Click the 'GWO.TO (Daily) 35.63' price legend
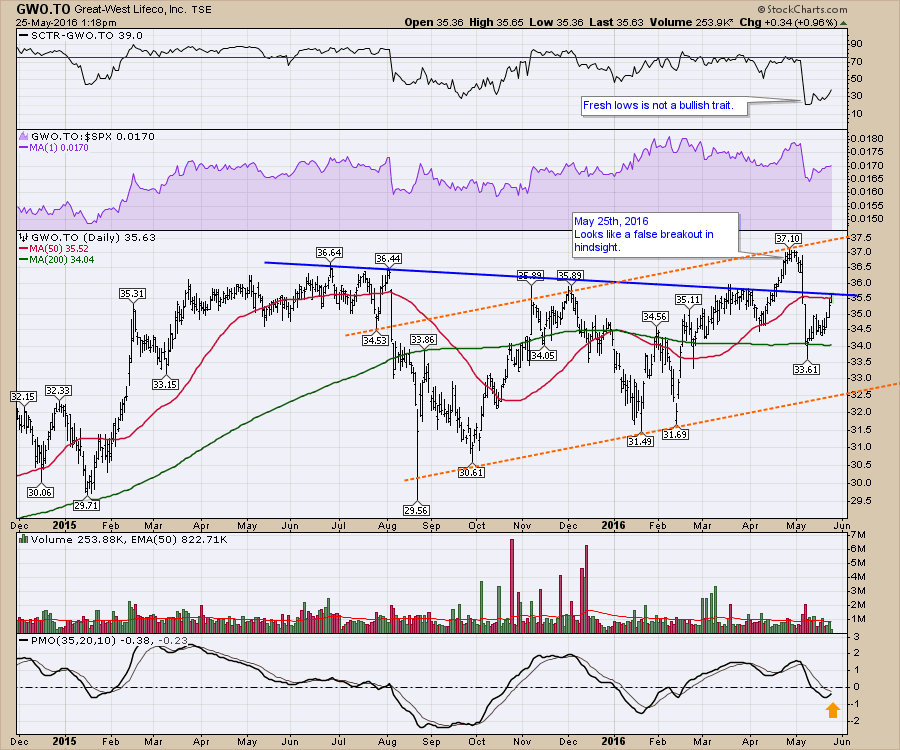Viewport: 900px width, 750px height. 87,238
